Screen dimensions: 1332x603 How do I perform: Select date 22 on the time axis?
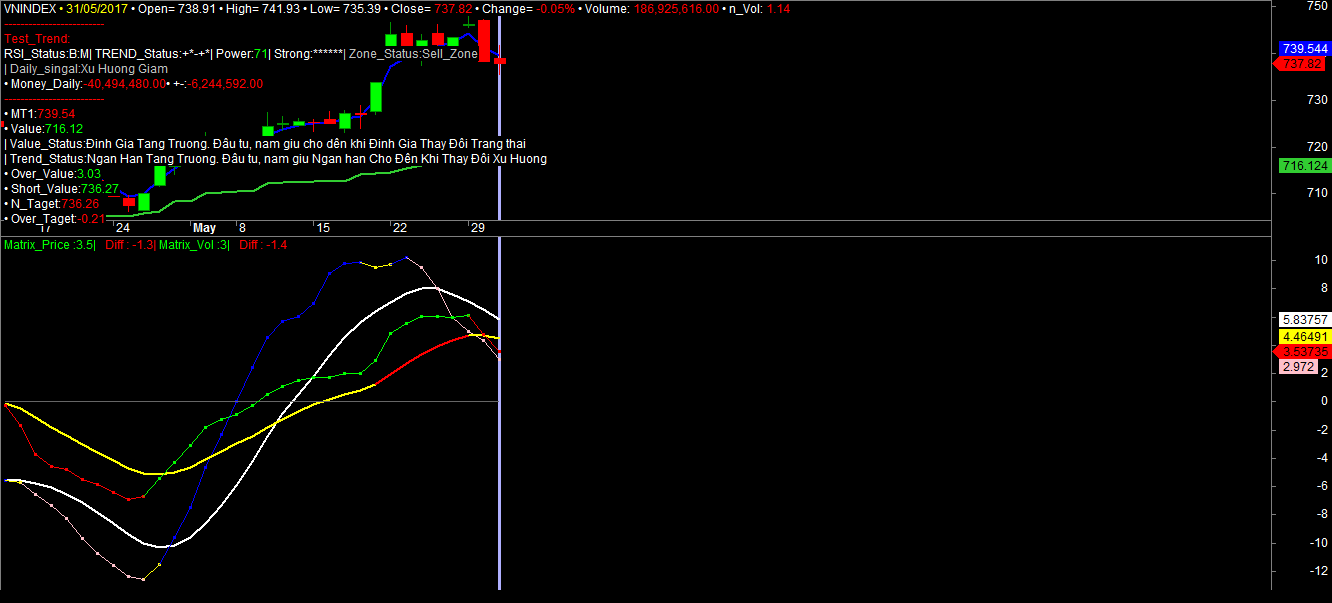399,228
